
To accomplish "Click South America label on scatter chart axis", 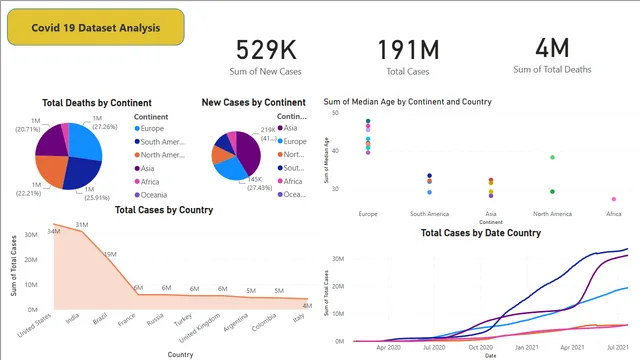I will 429,214.
